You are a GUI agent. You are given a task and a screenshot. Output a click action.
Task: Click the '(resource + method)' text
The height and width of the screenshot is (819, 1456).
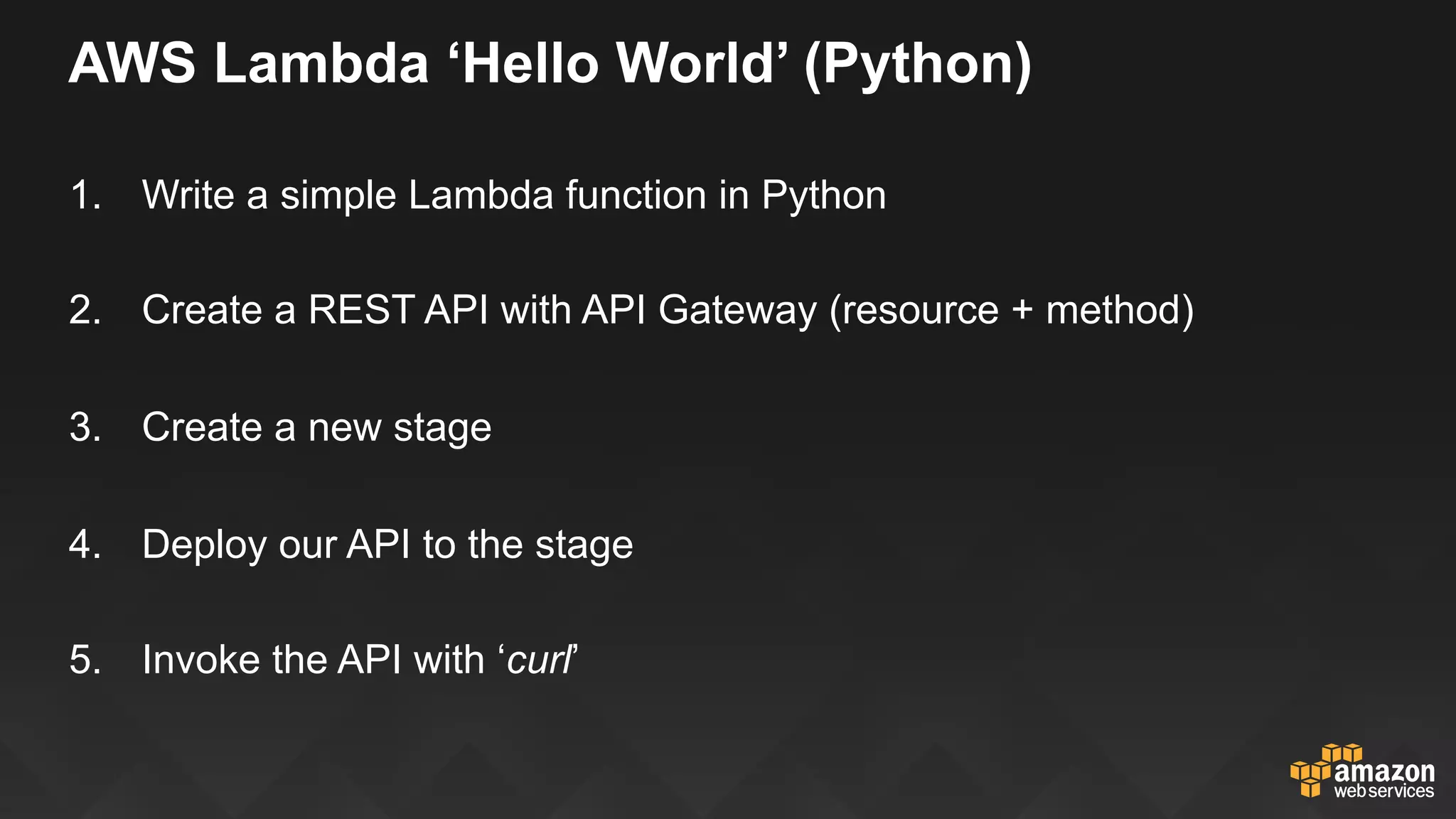point(1011,310)
